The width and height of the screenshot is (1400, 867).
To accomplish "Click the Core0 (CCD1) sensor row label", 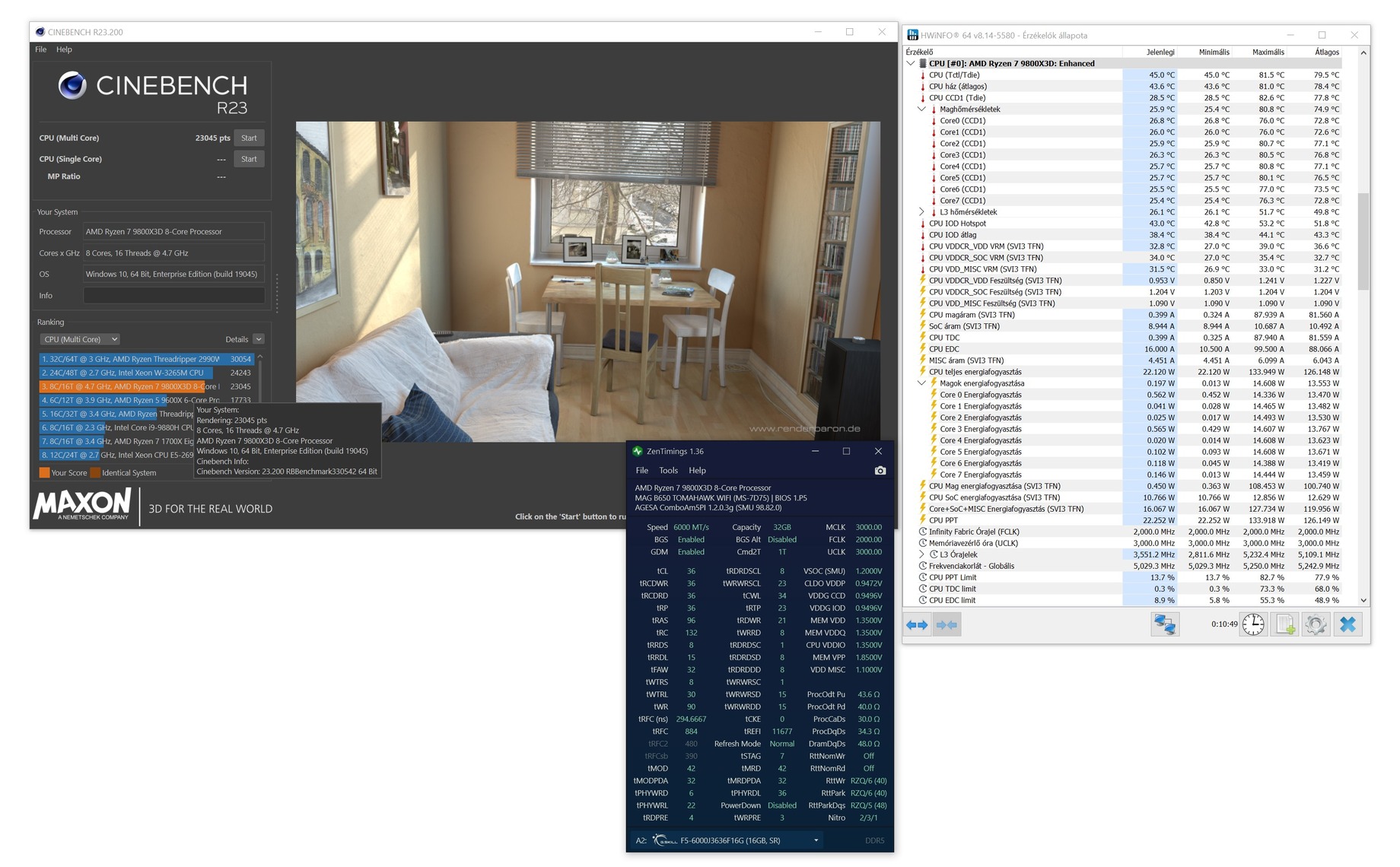I will click(963, 121).
